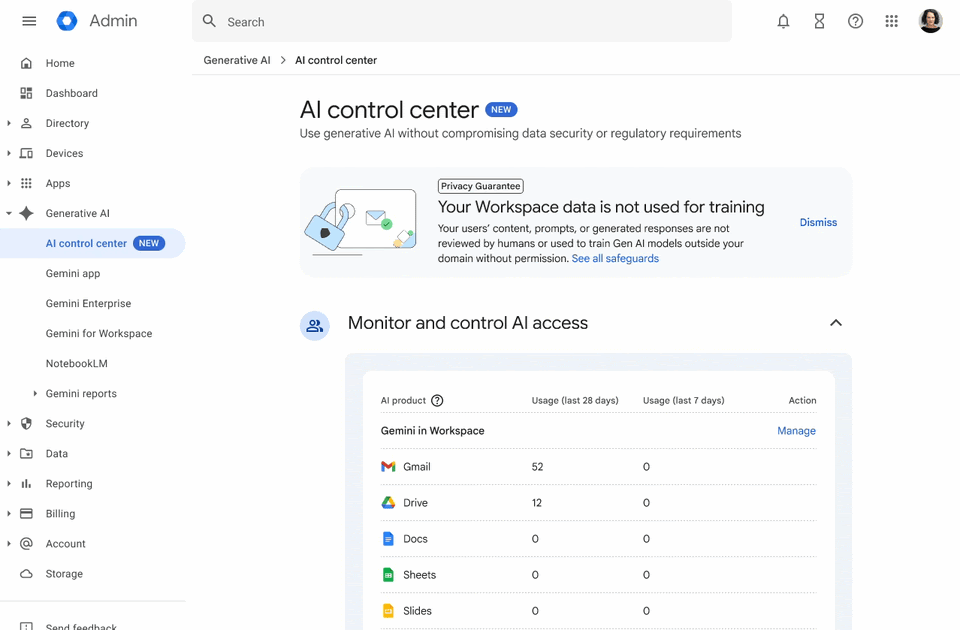The height and width of the screenshot is (630, 960).
Task: Open the Google apps grid
Action: (x=891, y=21)
